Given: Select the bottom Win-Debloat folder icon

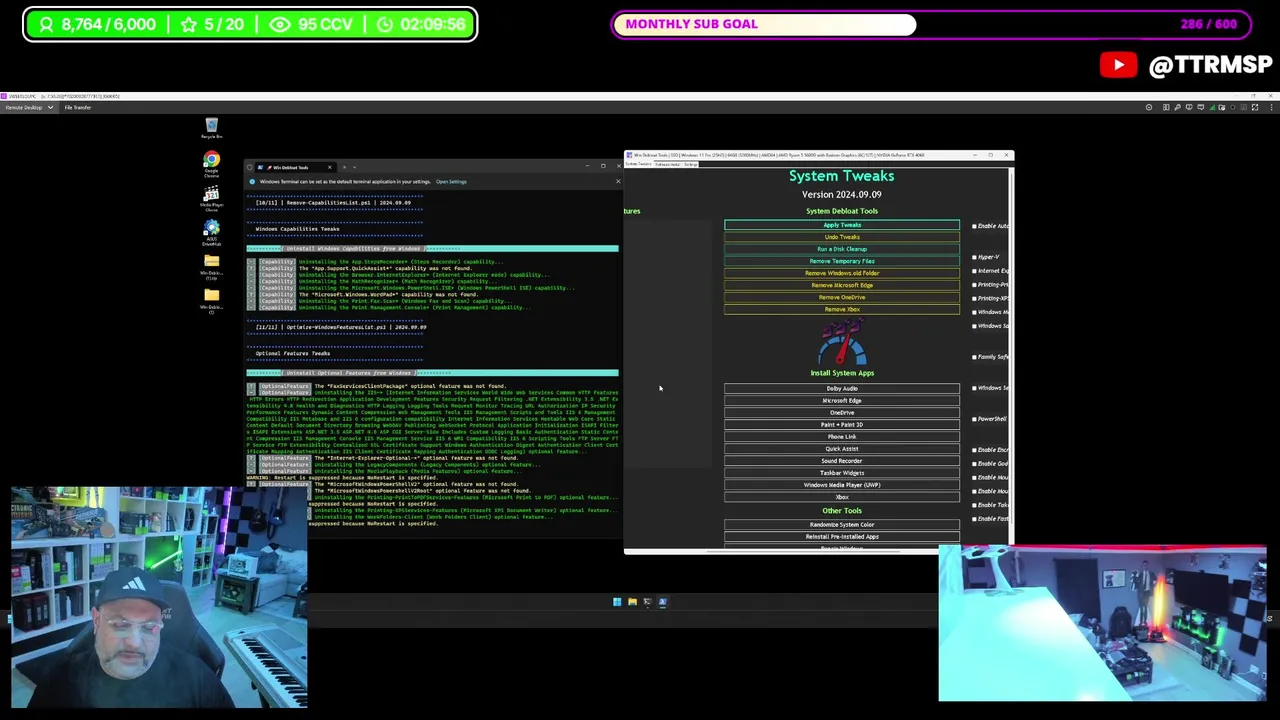Looking at the screenshot, I should [211, 299].
